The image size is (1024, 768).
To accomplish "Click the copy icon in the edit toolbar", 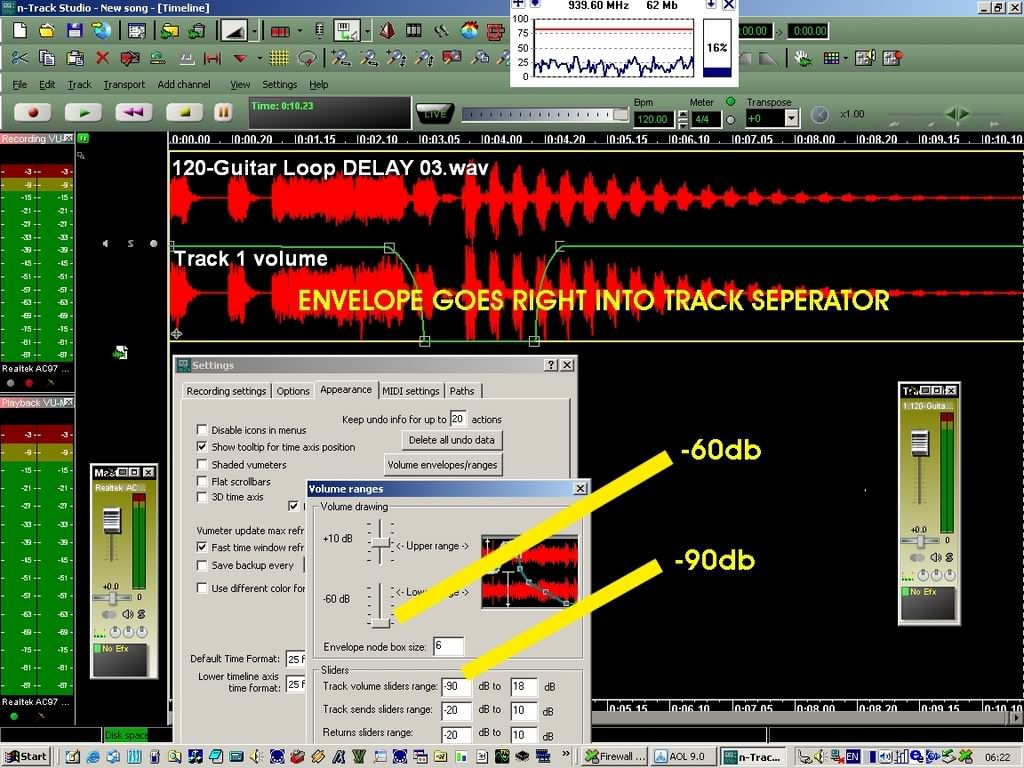I will (47, 58).
